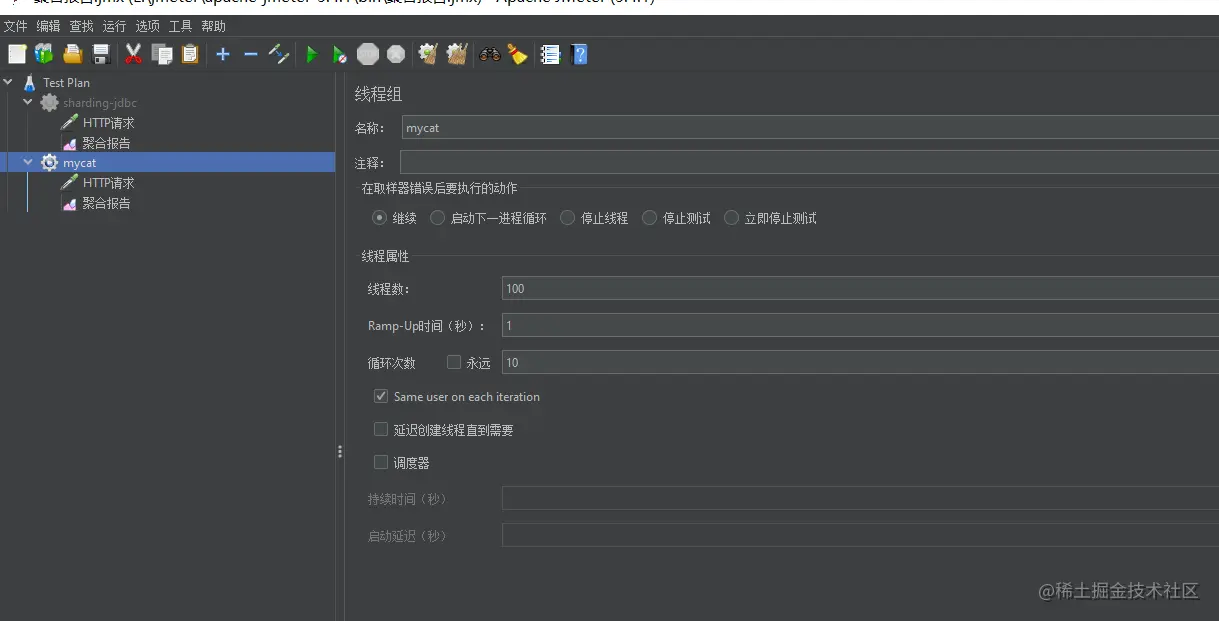Select 聚合报告 under sharding-jdbc
Image resolution: width=1219 pixels, height=621 pixels.
(x=106, y=142)
